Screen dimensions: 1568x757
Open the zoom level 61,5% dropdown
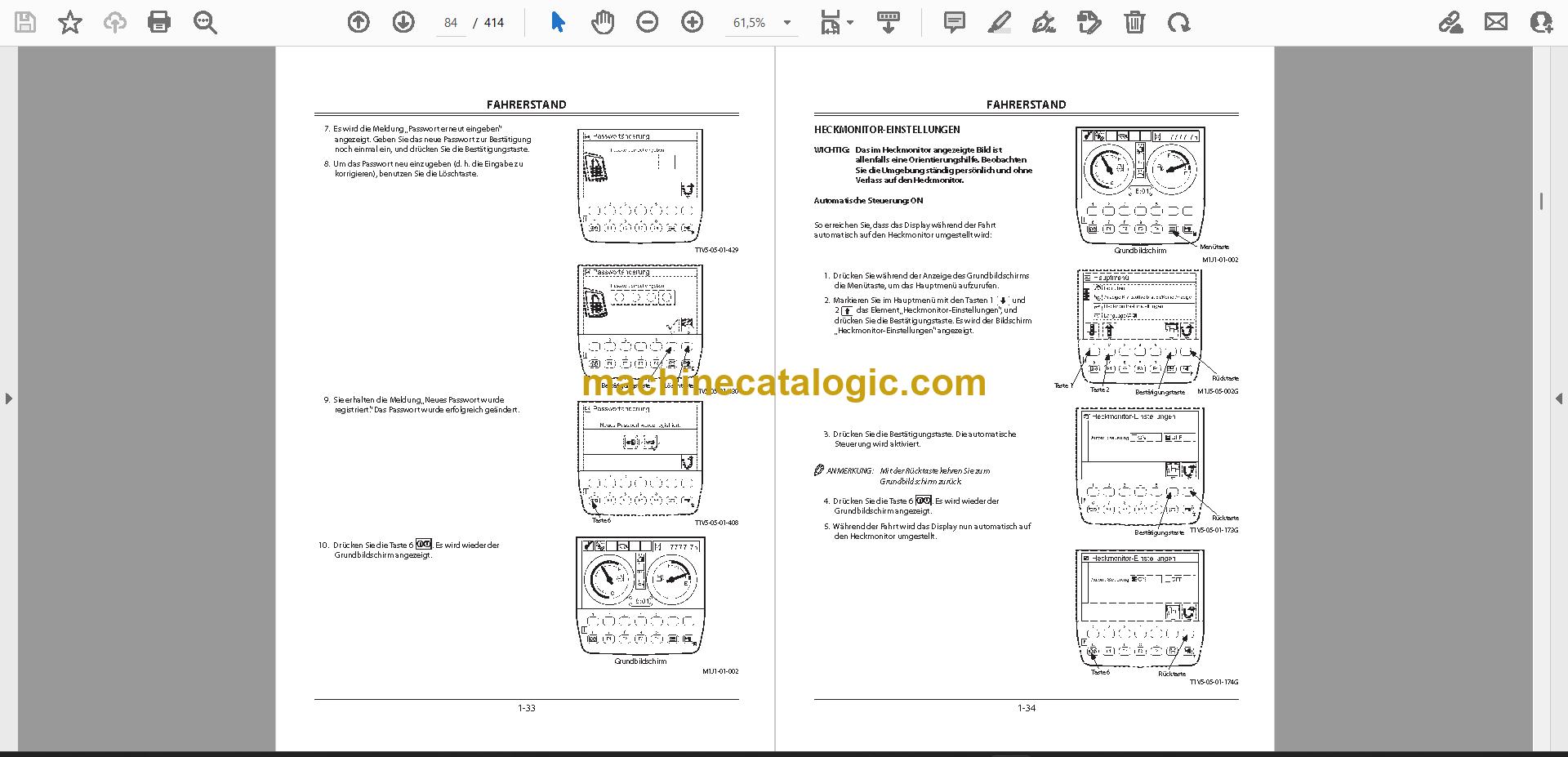[x=762, y=23]
